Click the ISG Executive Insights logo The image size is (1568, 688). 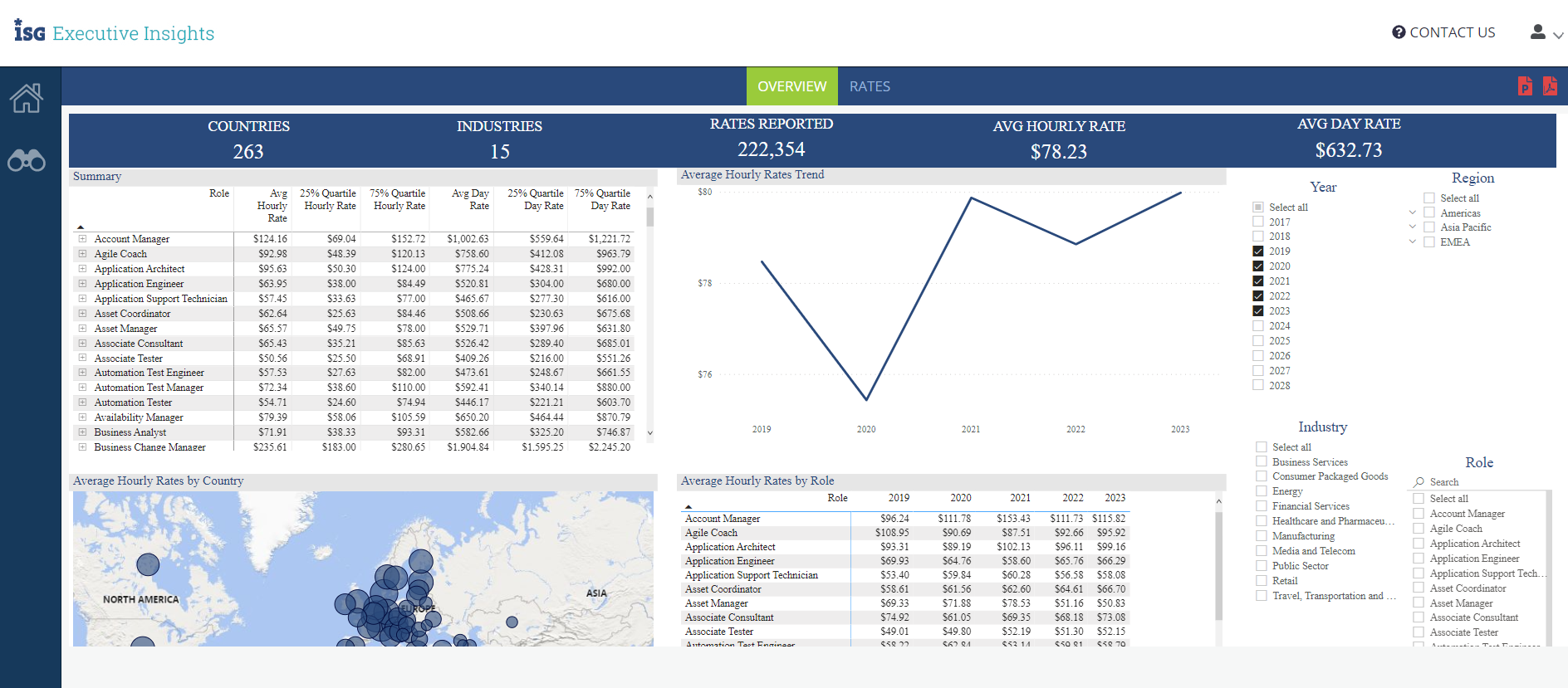pyautogui.click(x=115, y=32)
